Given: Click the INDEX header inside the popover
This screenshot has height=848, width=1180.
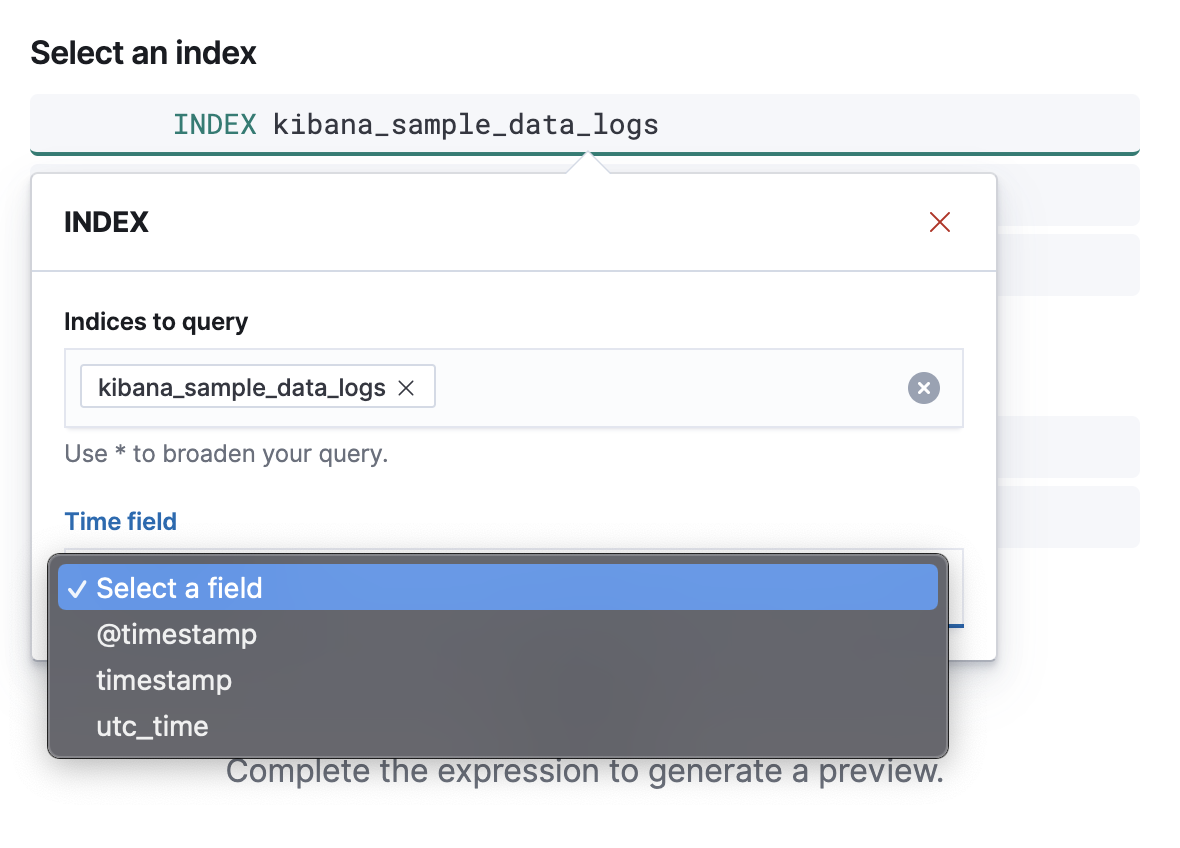Looking at the screenshot, I should coord(106,222).
